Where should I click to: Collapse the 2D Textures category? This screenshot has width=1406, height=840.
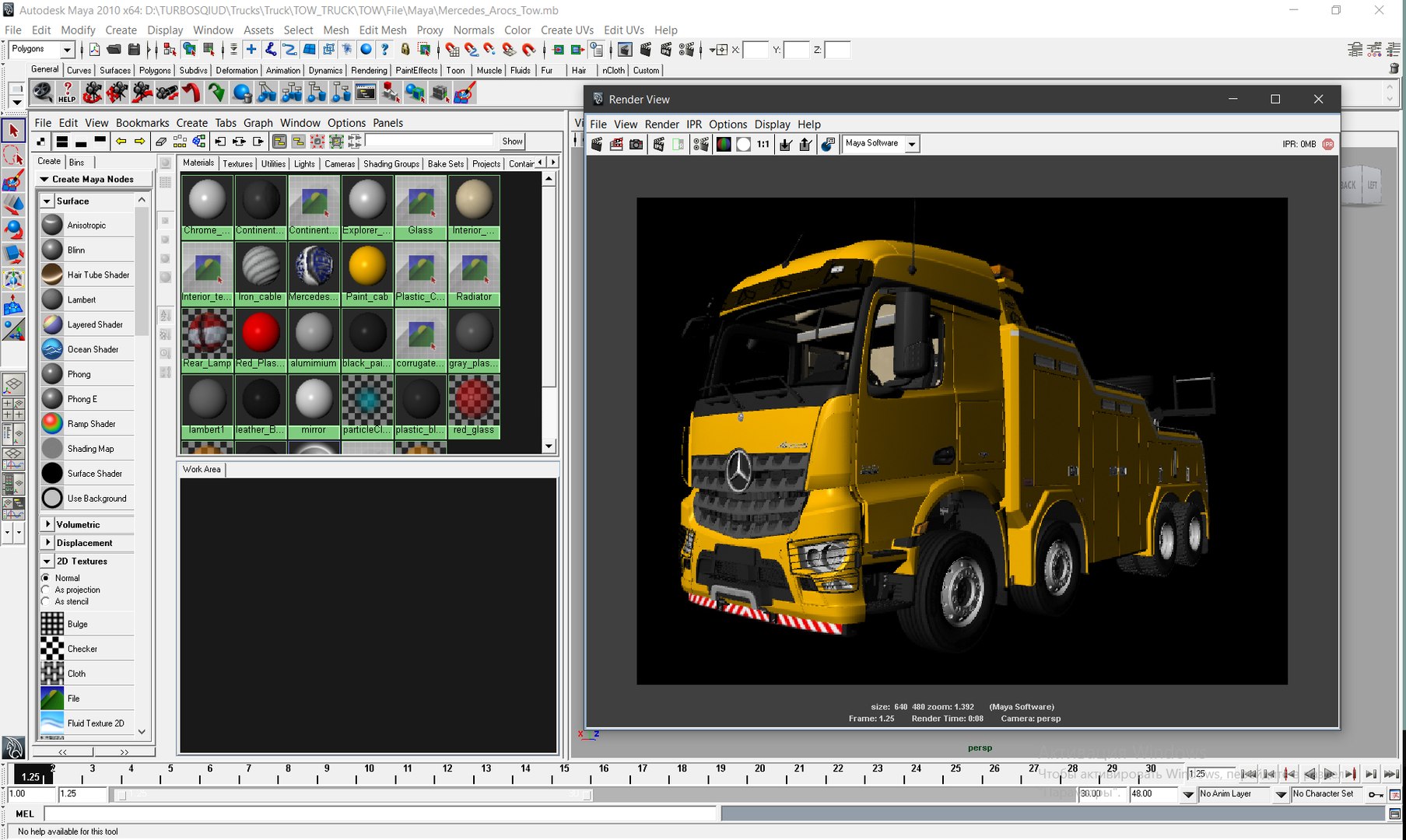point(47,561)
